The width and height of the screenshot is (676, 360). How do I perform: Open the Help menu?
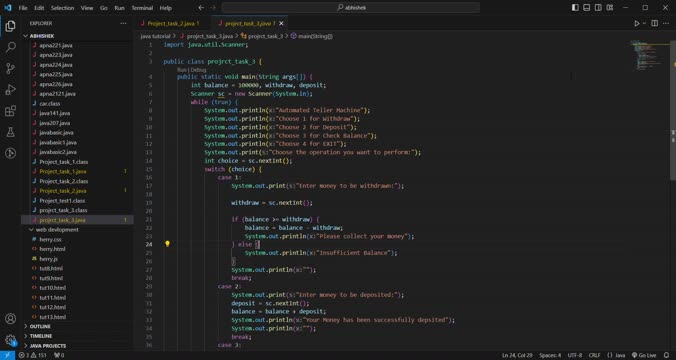pos(166,8)
